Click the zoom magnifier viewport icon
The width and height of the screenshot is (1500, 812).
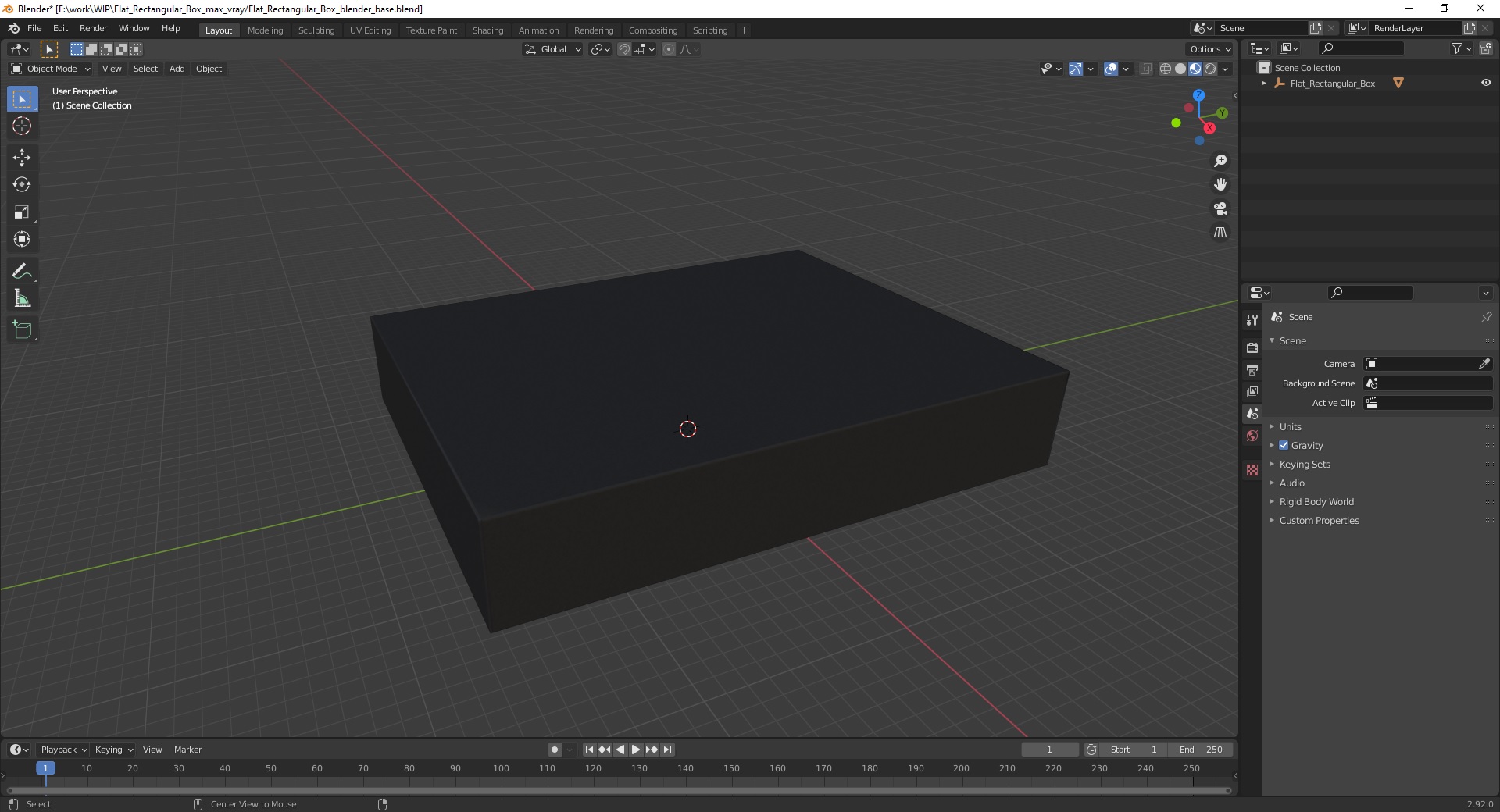[1220, 161]
